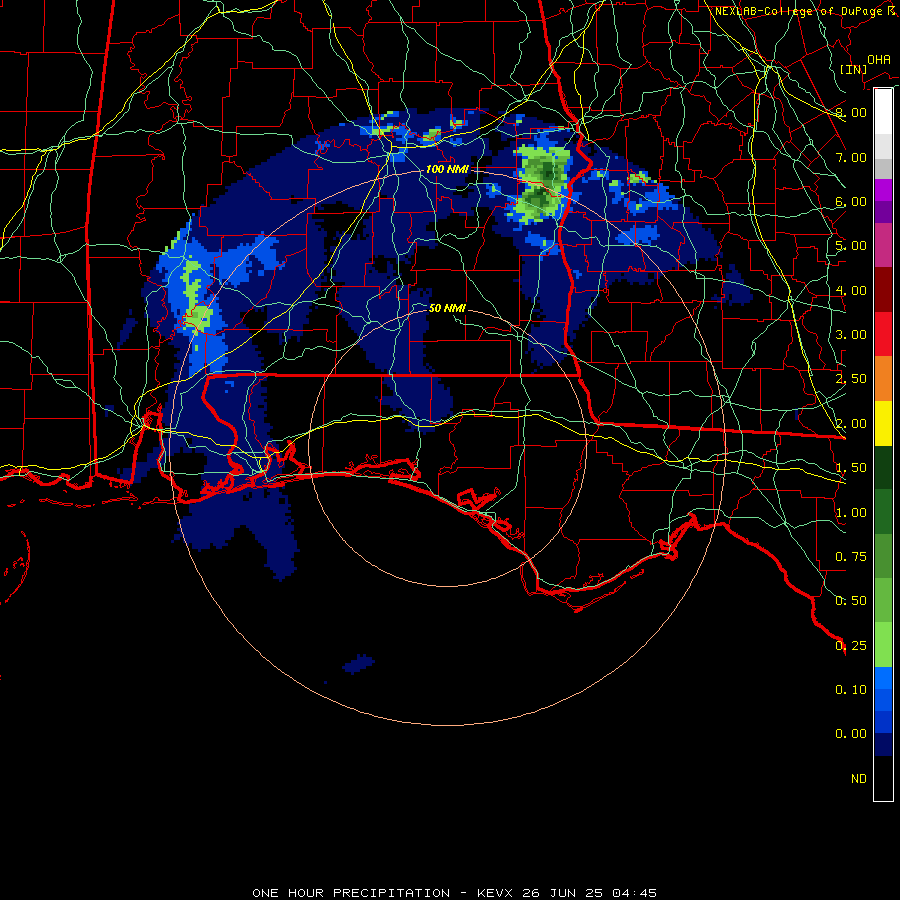
Task: Click the 1.00 legend value
Action: coord(851,513)
